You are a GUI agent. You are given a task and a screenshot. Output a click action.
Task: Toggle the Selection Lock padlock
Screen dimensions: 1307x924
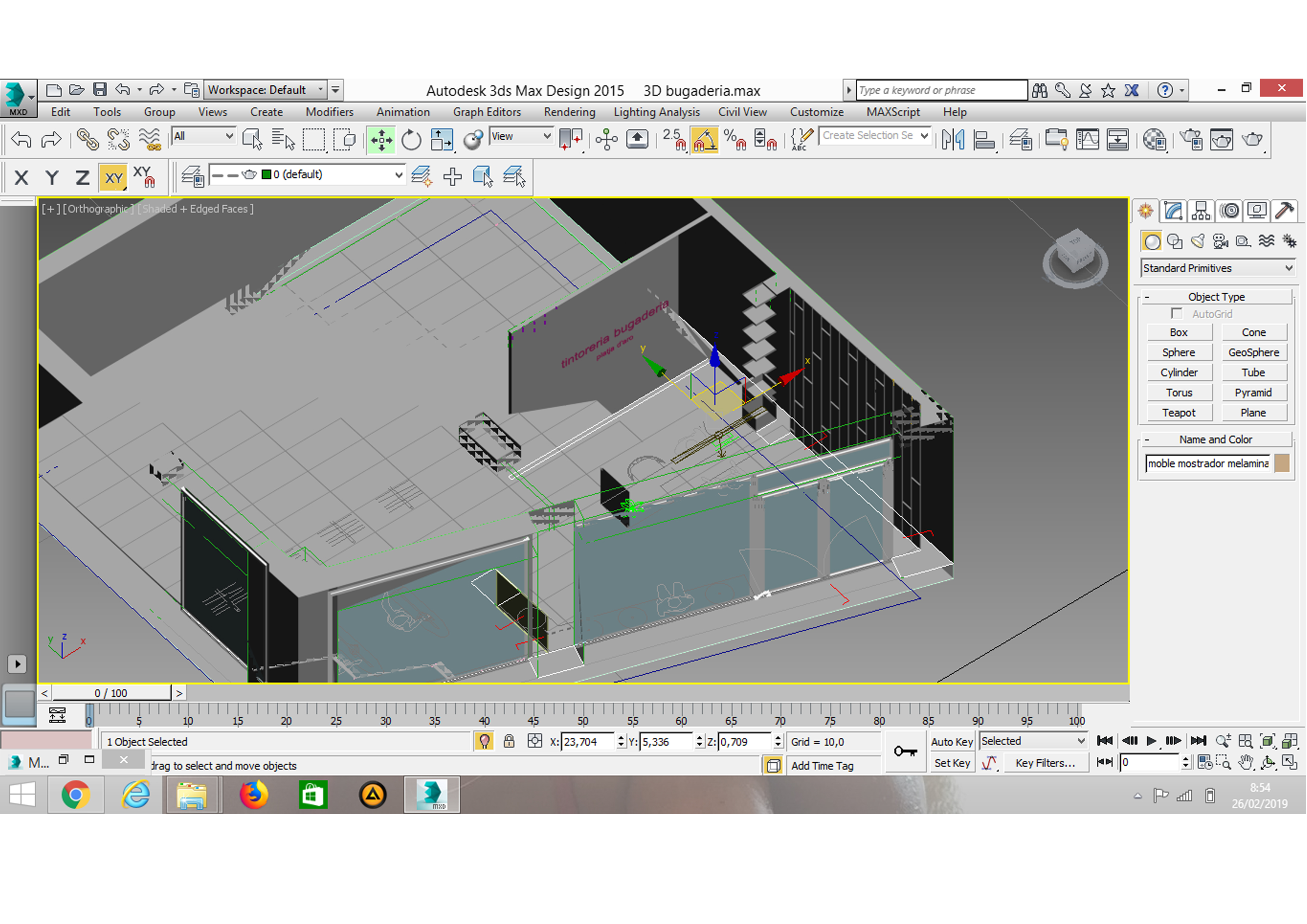[x=509, y=741]
